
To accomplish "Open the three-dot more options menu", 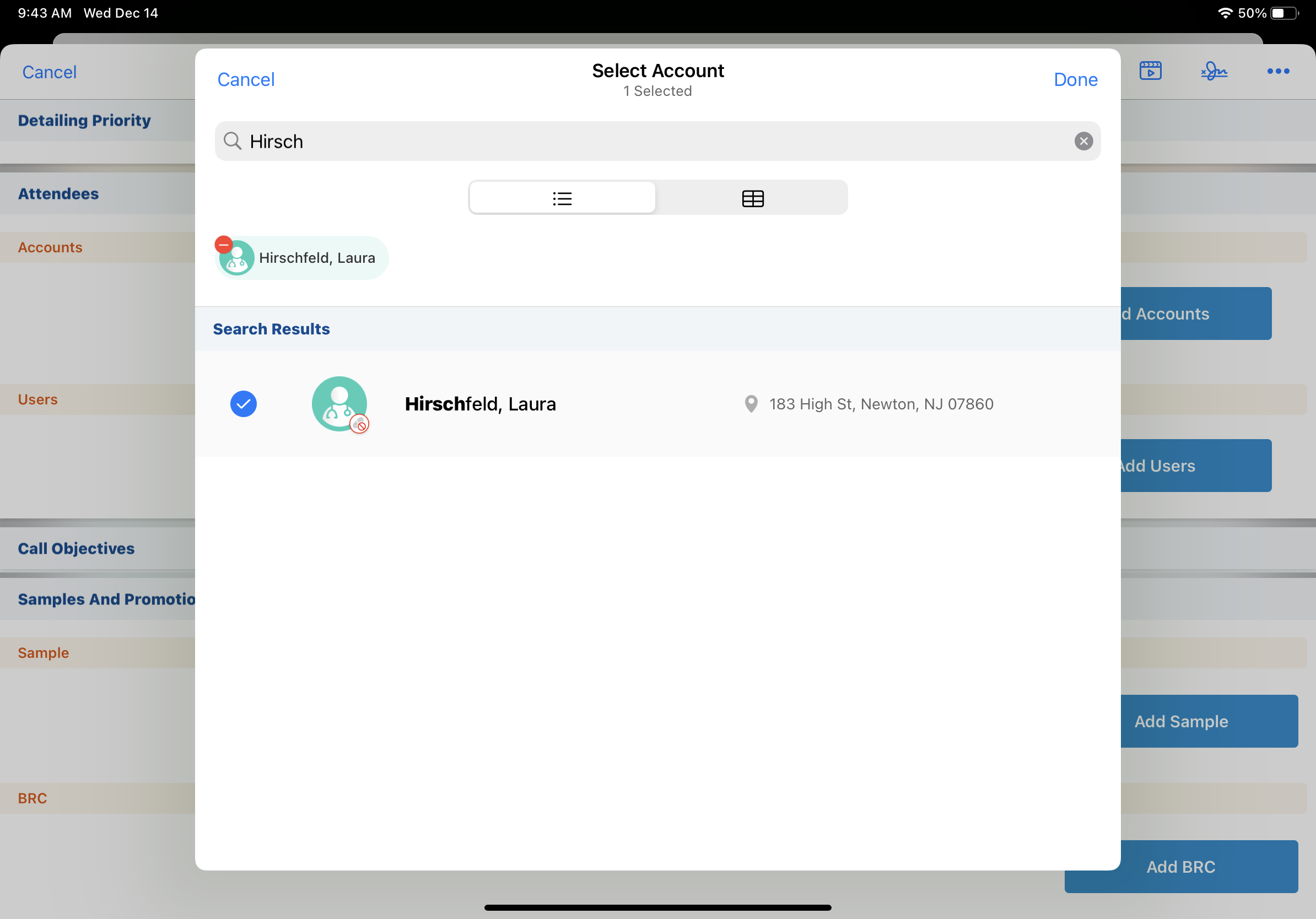I will [1277, 71].
